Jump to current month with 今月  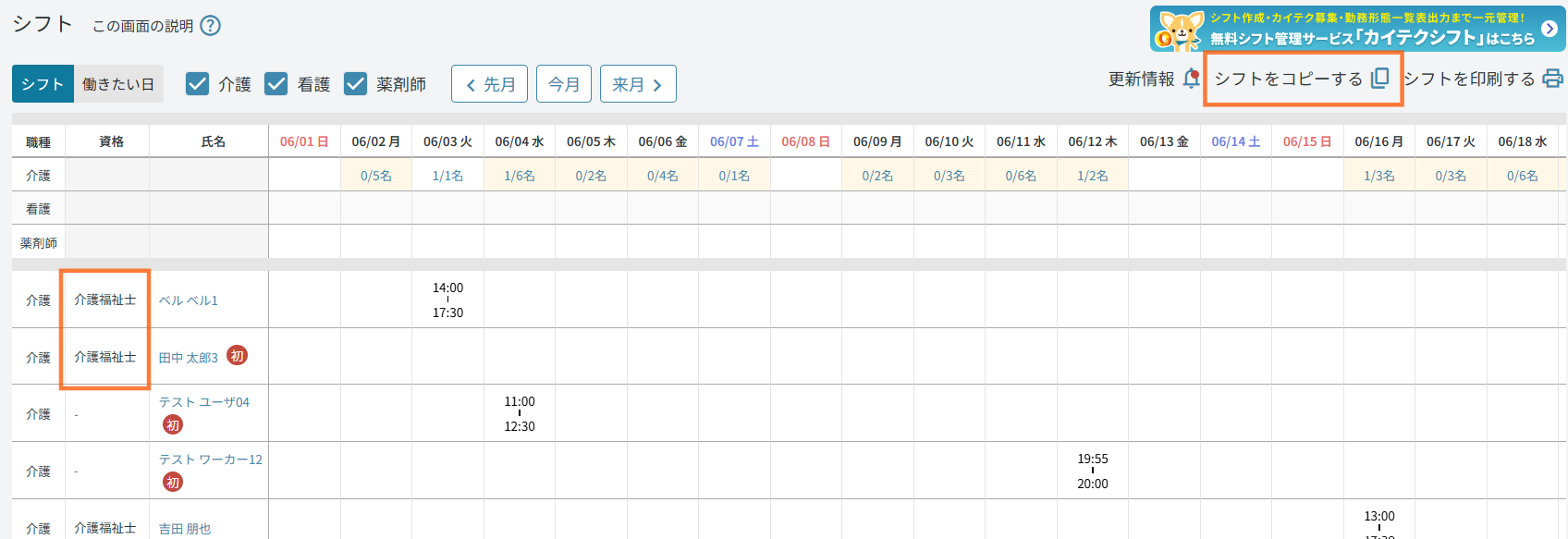click(564, 84)
